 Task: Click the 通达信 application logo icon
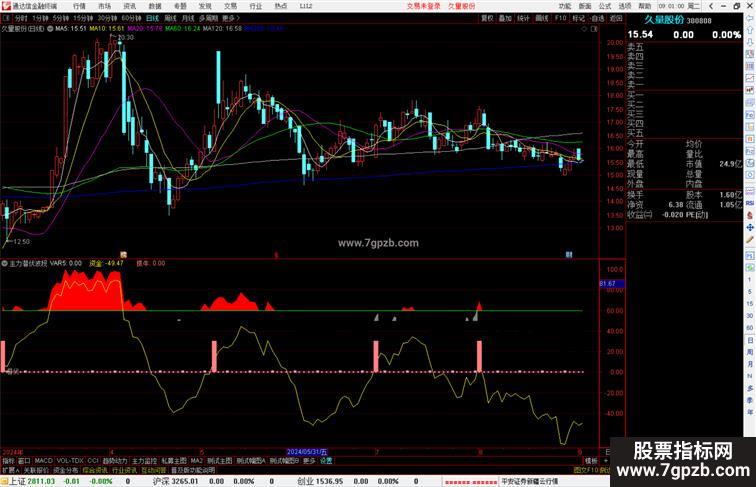6,6
